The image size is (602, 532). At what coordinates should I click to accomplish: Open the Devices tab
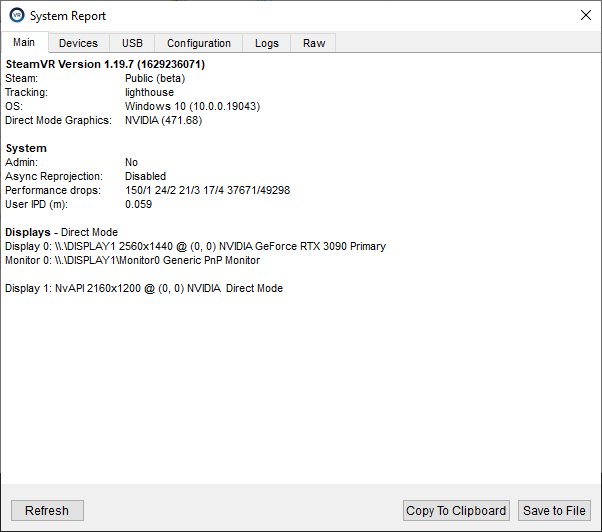pyautogui.click(x=78, y=43)
